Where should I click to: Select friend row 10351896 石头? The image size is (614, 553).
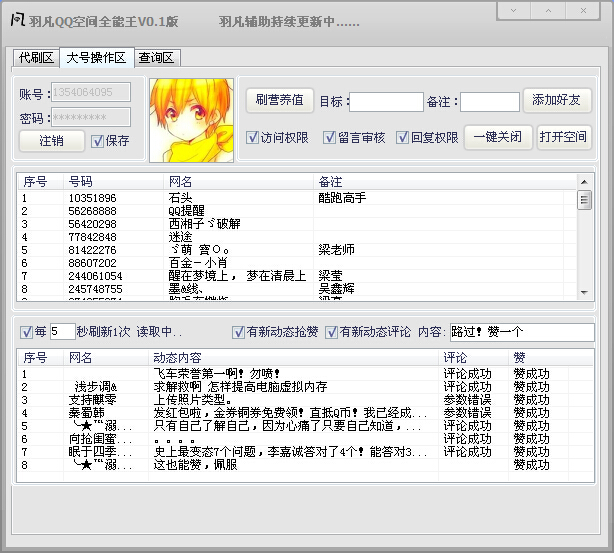pos(296,198)
